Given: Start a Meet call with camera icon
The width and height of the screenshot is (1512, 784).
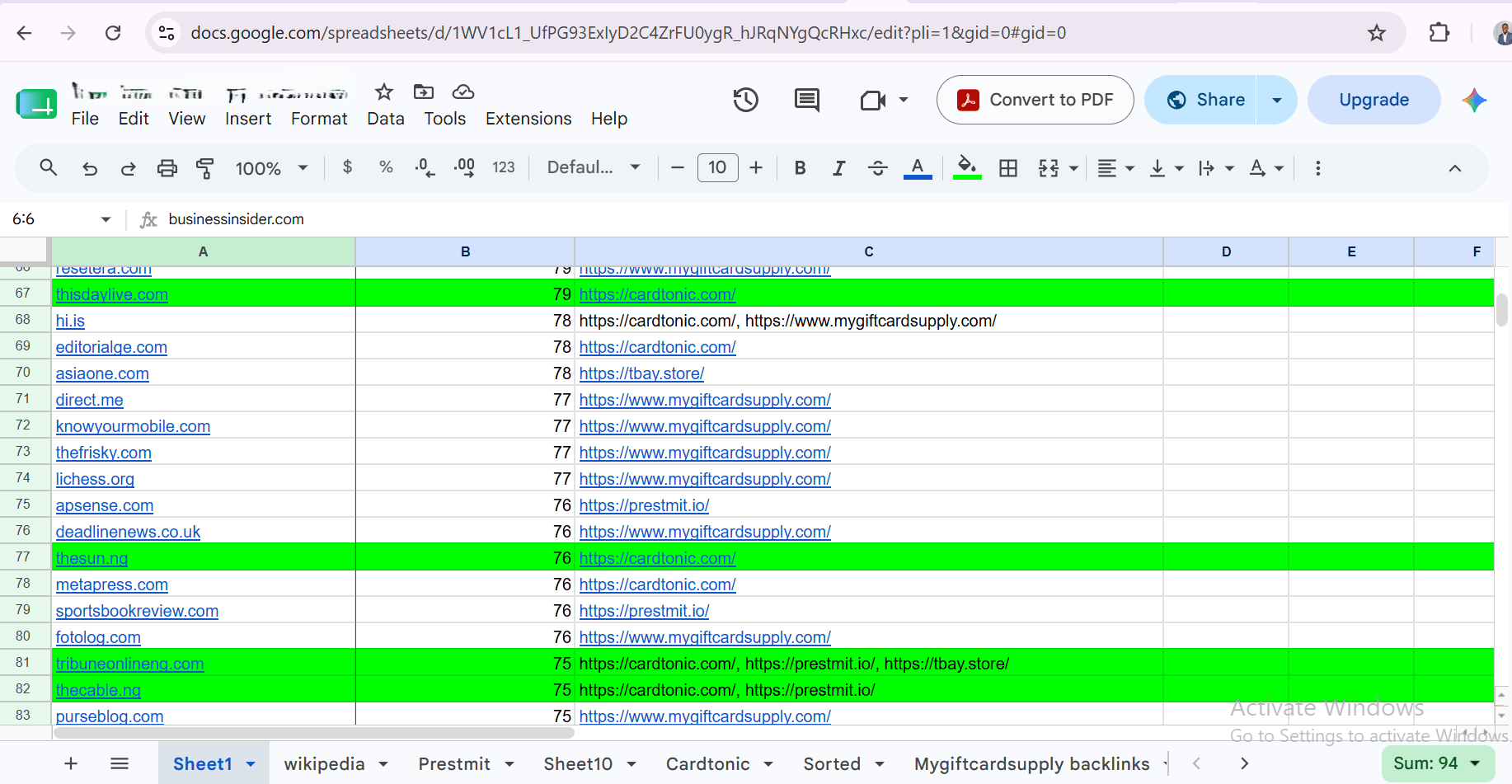Looking at the screenshot, I should click(x=873, y=100).
